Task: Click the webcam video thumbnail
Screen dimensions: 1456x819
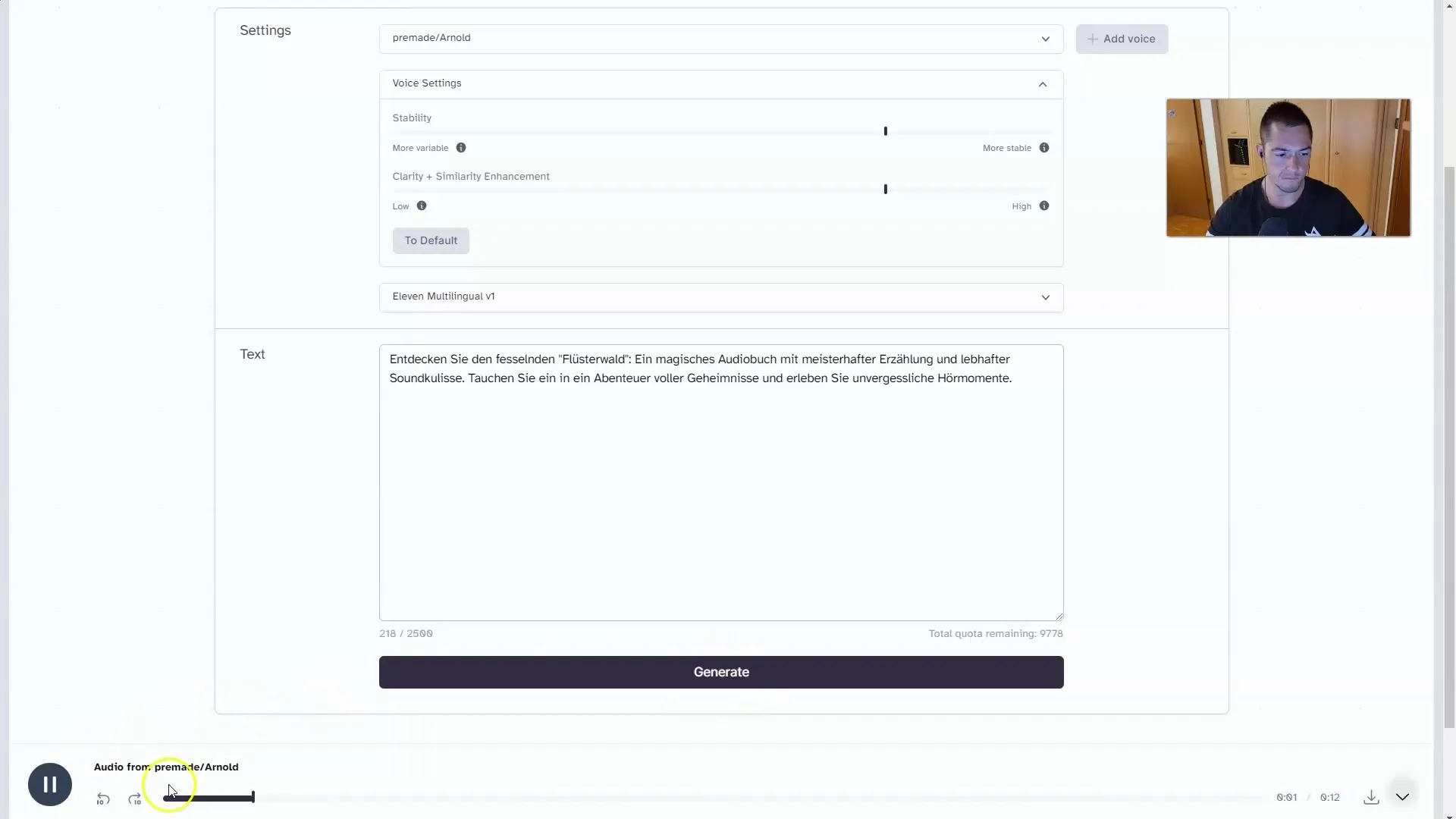Action: coord(1288,168)
